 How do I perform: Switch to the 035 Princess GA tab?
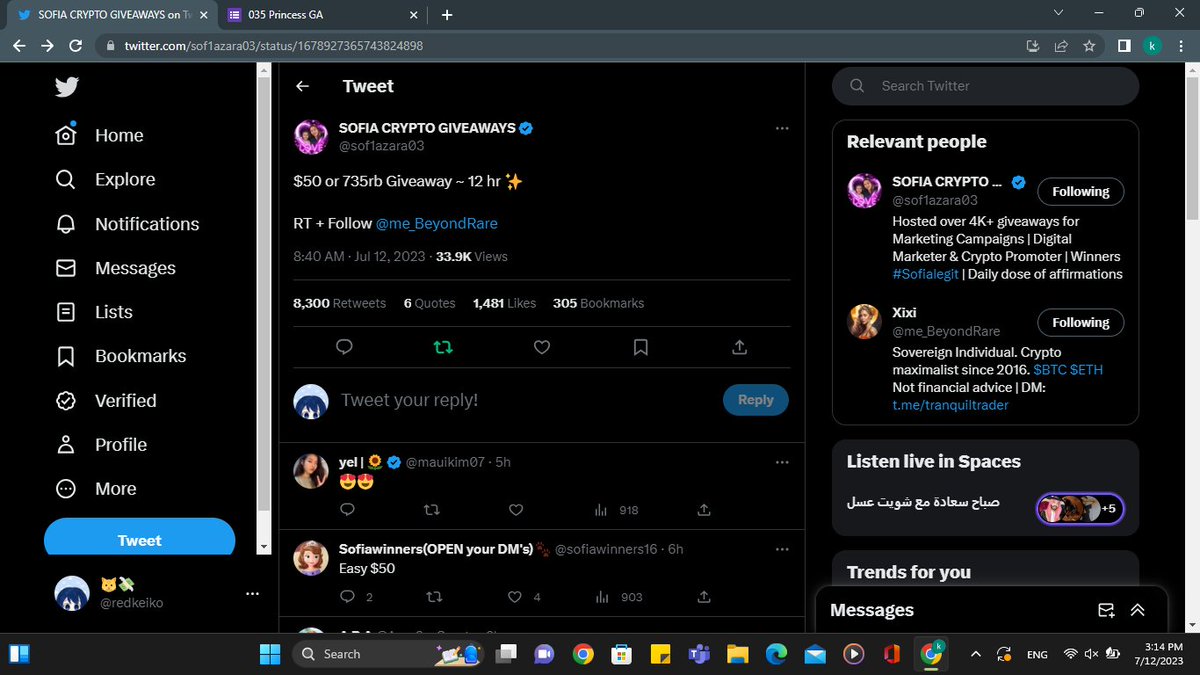coord(323,15)
